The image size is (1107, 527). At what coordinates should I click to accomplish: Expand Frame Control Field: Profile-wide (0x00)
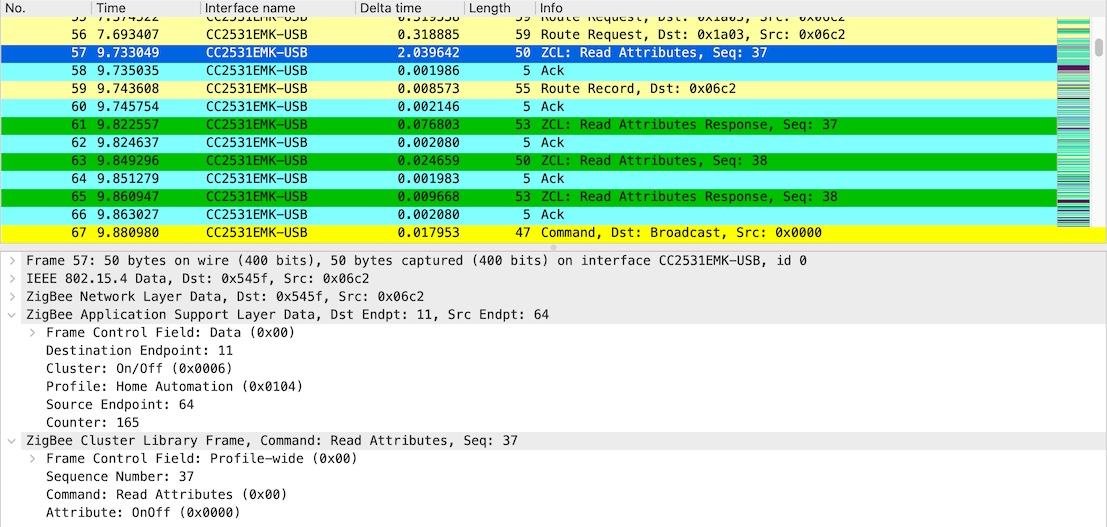pos(31,458)
